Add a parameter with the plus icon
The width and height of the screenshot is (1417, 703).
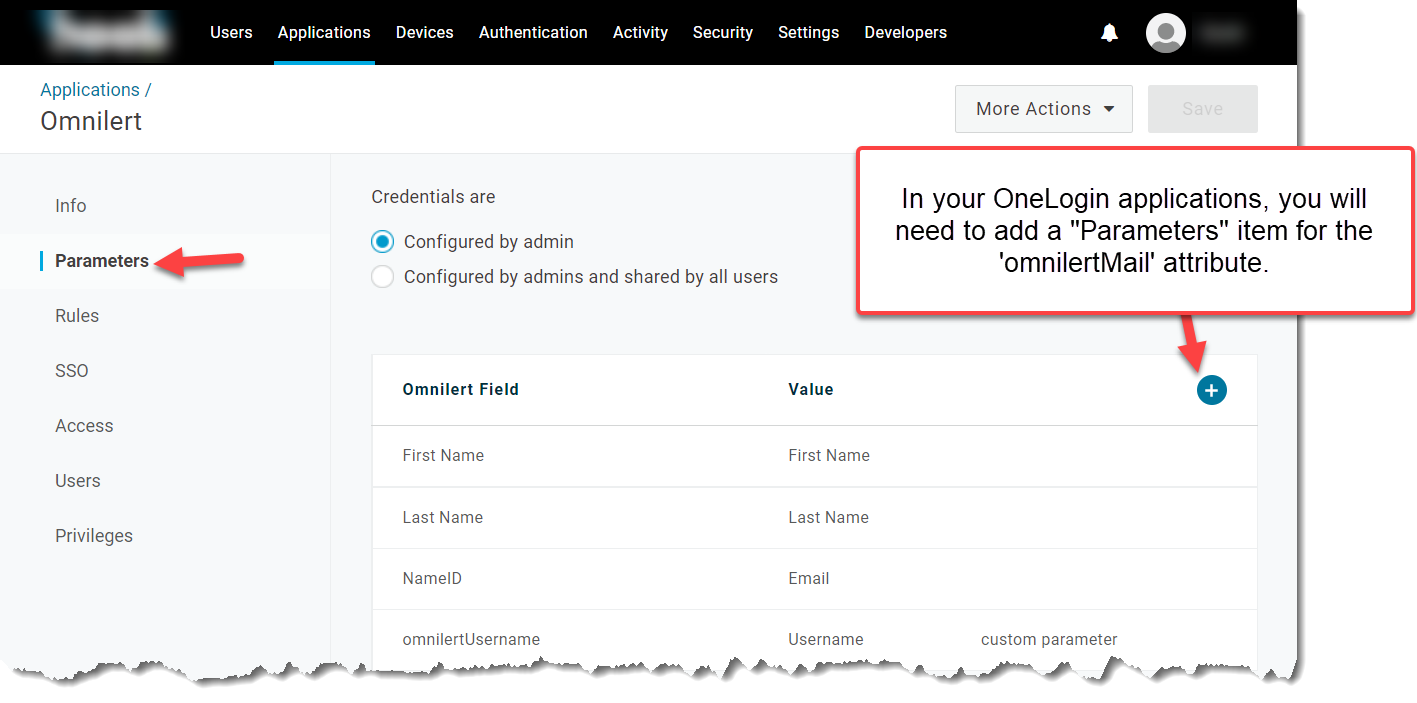coord(1211,390)
